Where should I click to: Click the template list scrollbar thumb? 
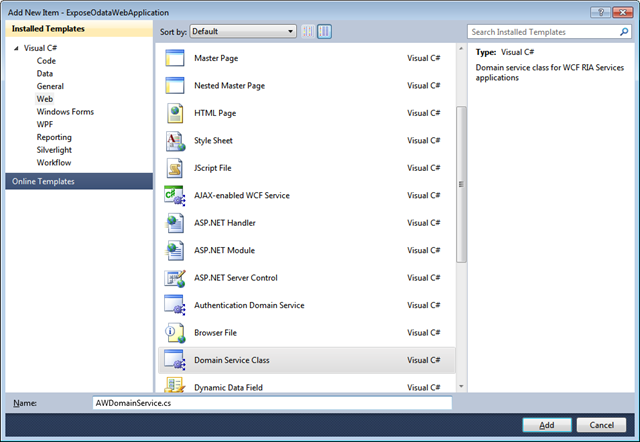461,184
